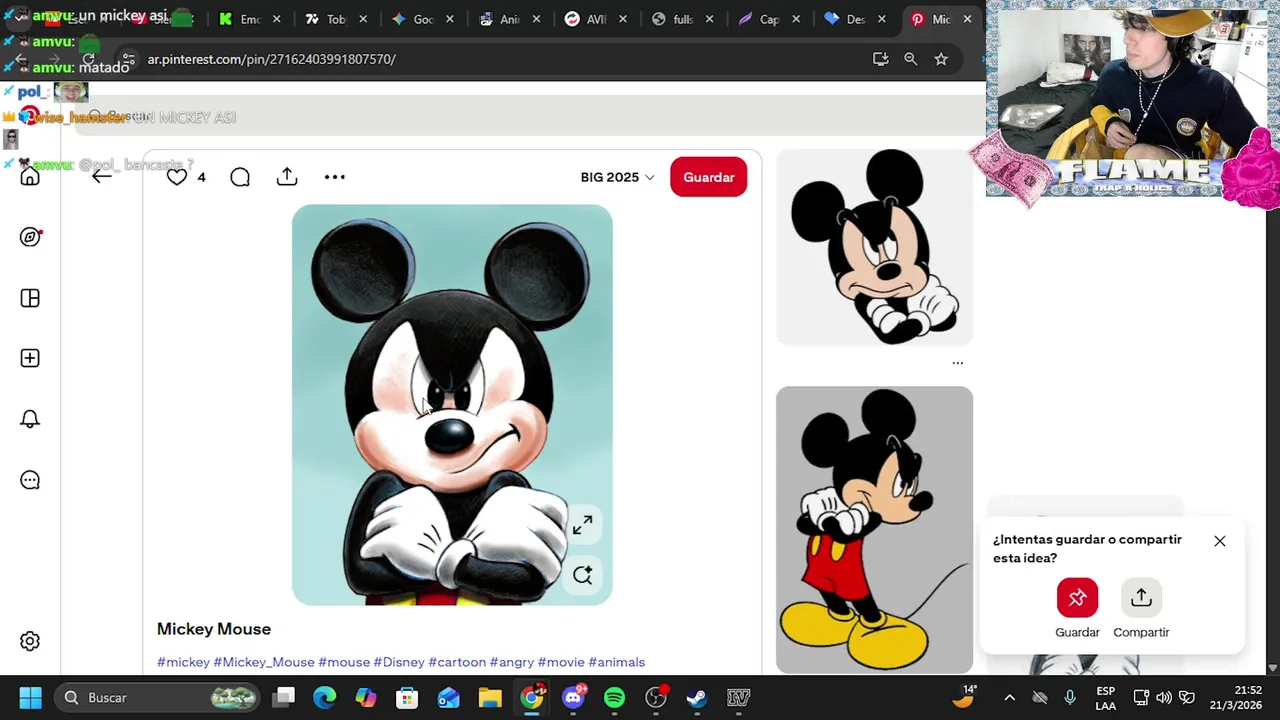The image size is (1280, 720).
Task: Expand the BIG 2025 board dropdown
Action: (617, 177)
